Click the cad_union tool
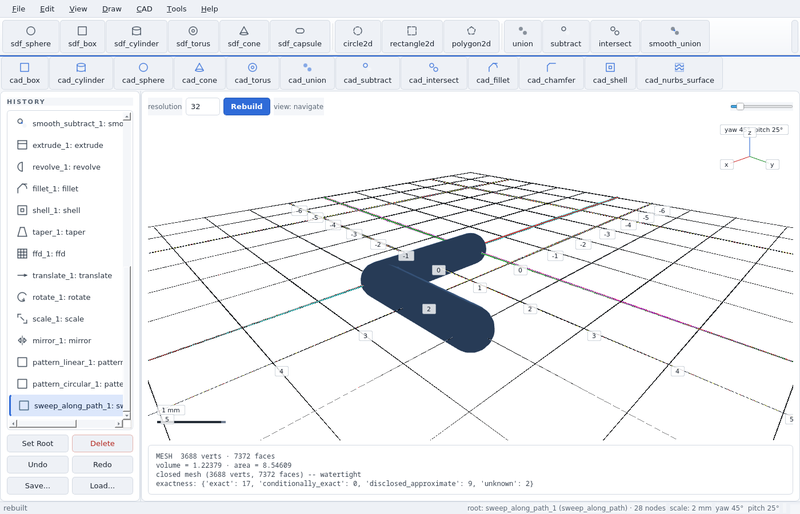Viewport: 800px width, 514px height. 307,74
